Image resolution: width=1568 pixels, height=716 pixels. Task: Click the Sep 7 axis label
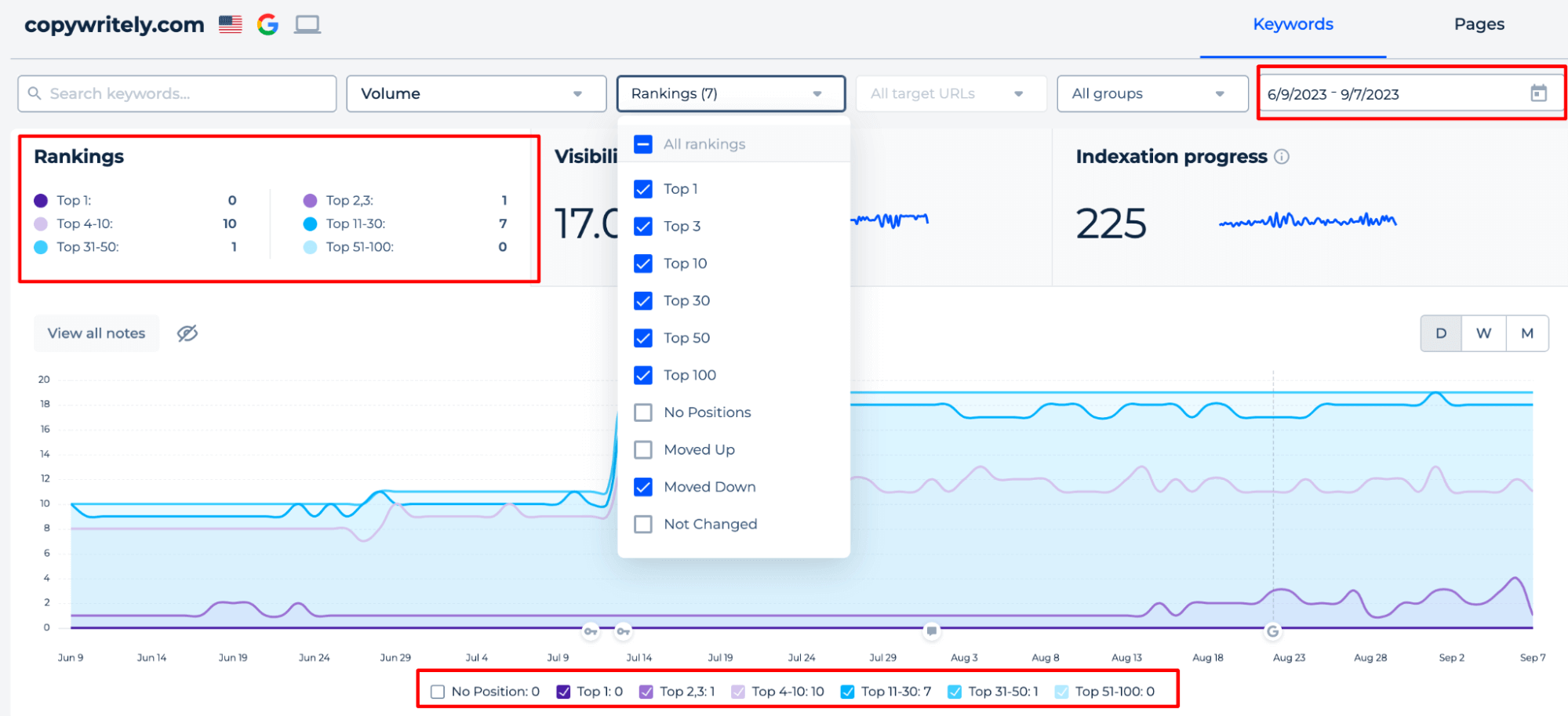coord(1532,658)
